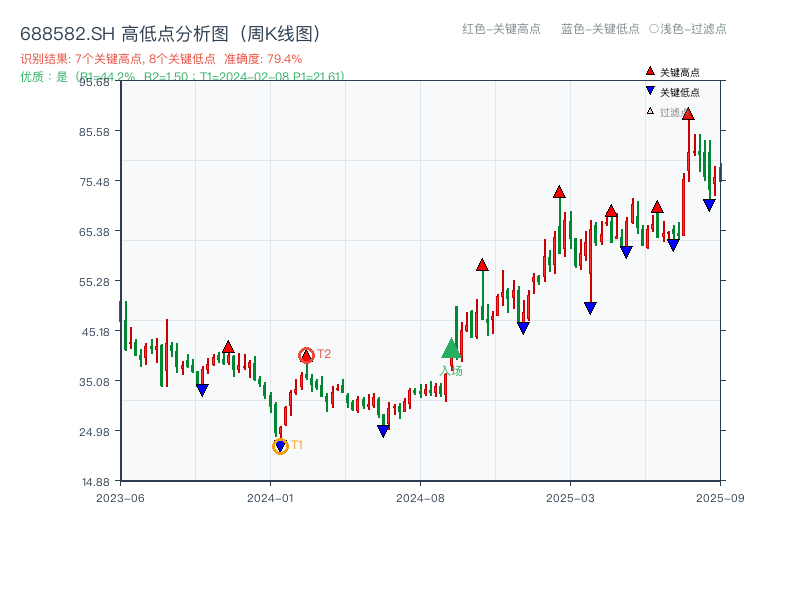
Task: Click the 蓝色-关键低点 header legend text
Action: [600, 29]
